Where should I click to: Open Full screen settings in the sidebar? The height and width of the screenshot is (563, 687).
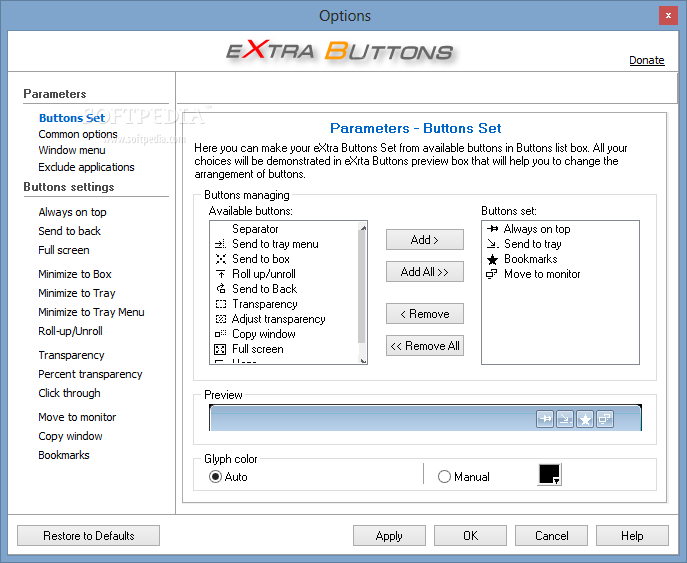click(x=64, y=250)
